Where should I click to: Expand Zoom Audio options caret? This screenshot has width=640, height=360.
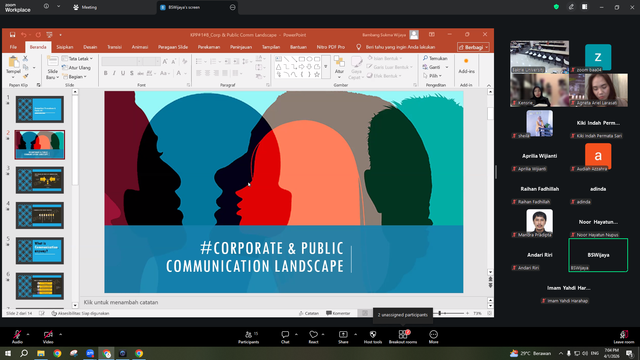tap(28, 334)
